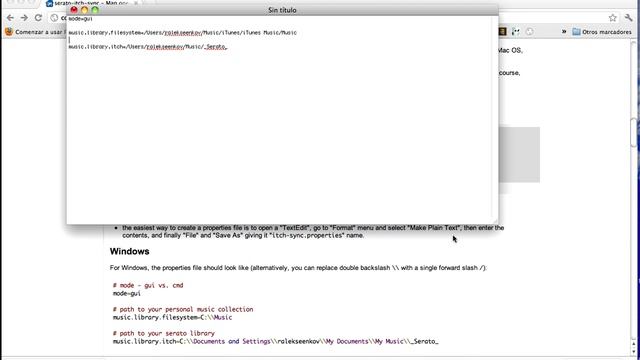
Task: Click the site globe icon in address bar
Action: pyautogui.click(x=54, y=18)
